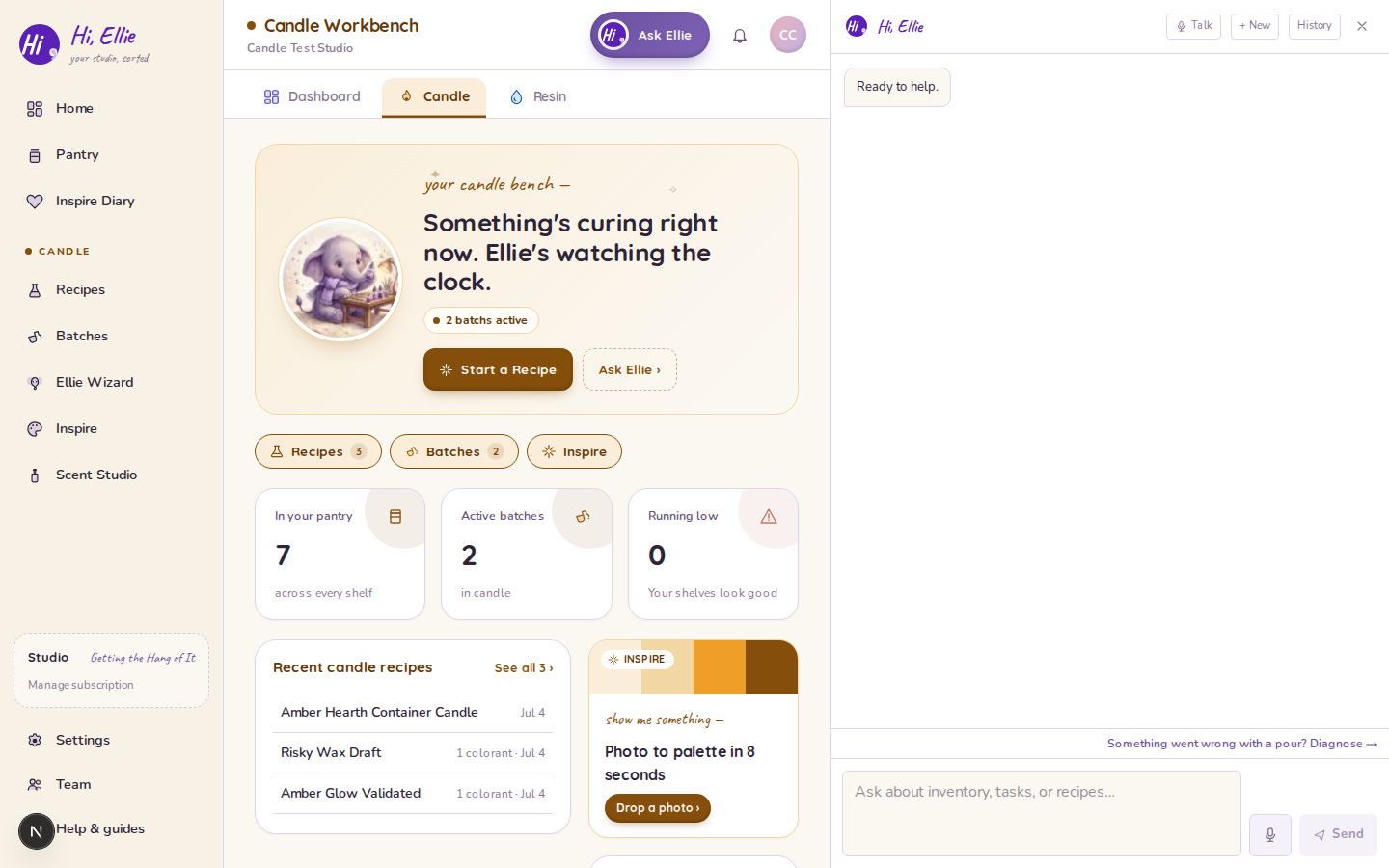
Task: Switch to the Resin tab
Action: [538, 96]
